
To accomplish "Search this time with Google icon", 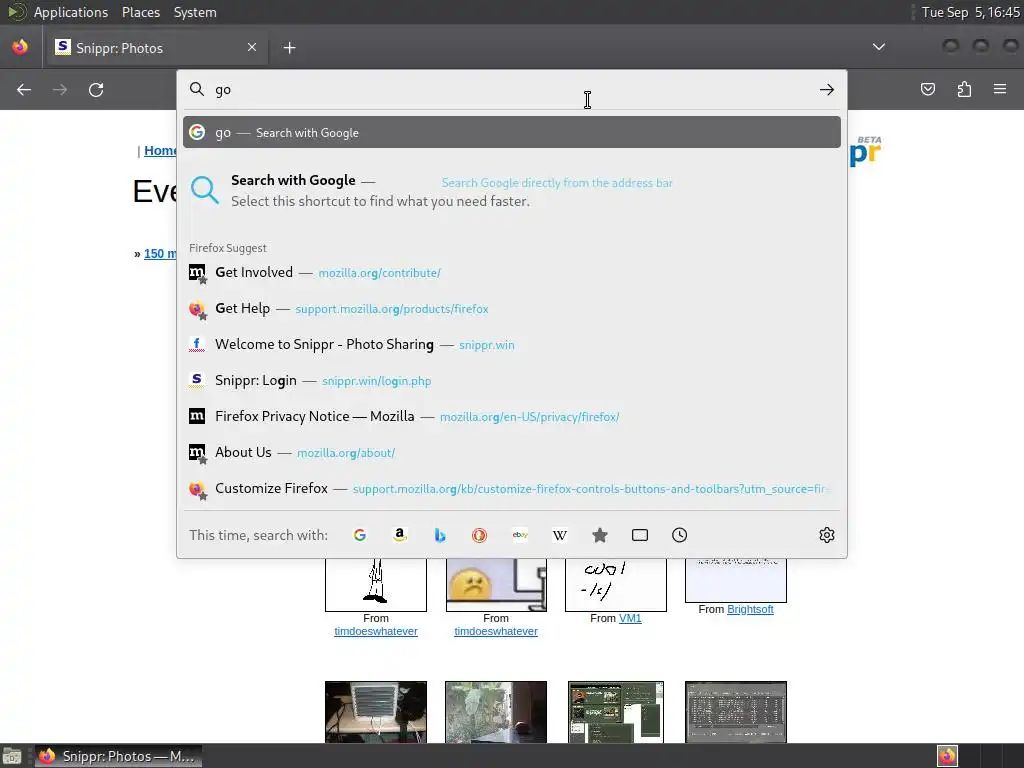I will click(360, 535).
